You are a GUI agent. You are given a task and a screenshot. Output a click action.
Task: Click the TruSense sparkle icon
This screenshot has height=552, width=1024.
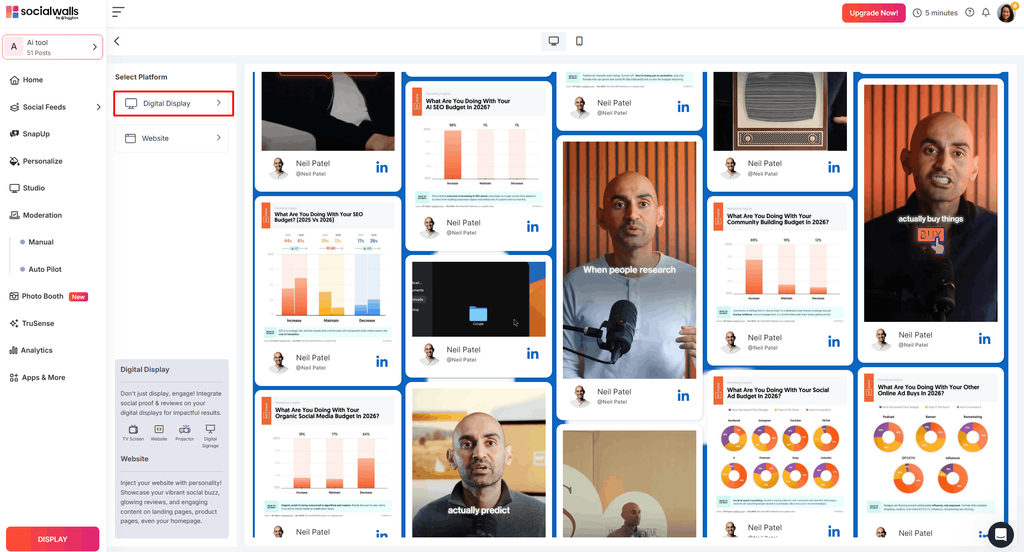(x=14, y=323)
